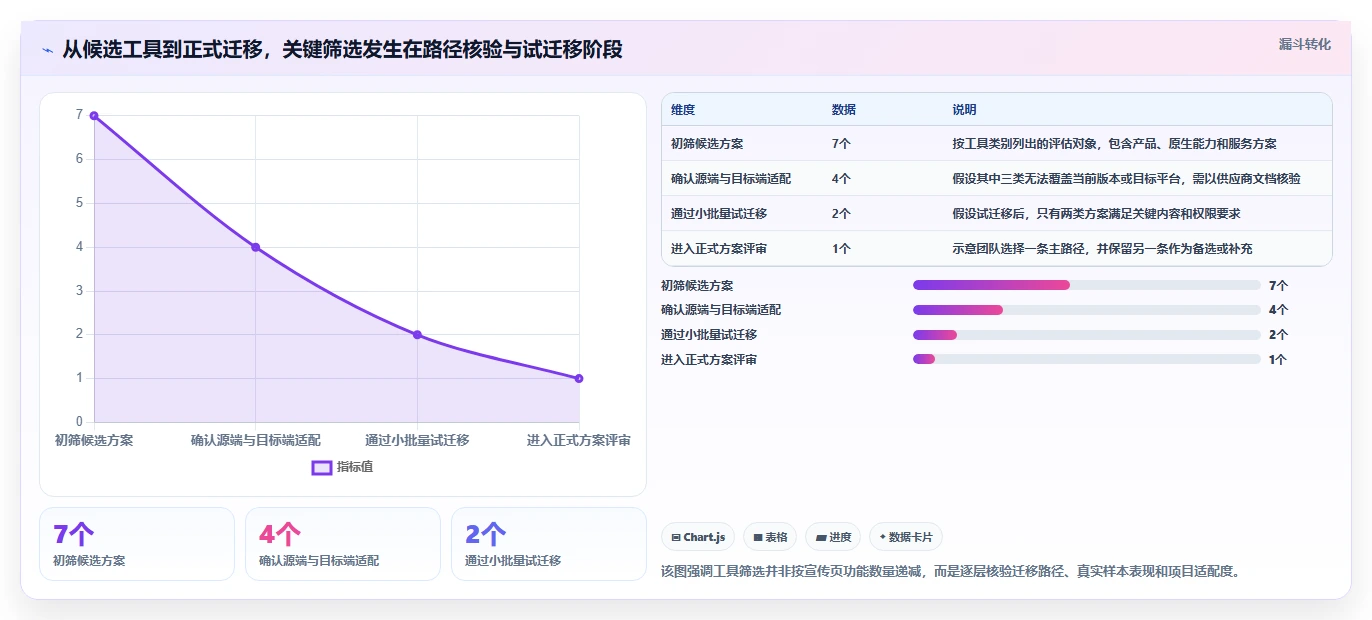Click the description starting 假设试迁移后

pos(1097,214)
